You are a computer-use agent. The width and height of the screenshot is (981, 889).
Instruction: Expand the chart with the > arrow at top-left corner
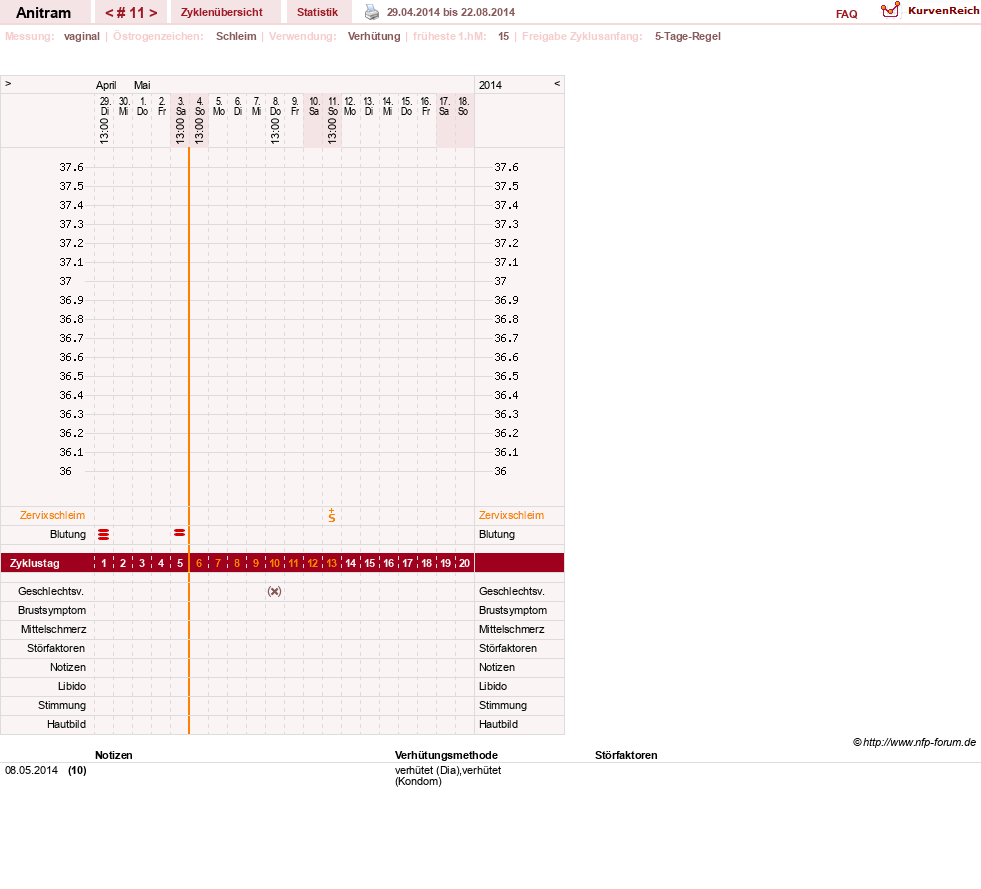(8, 83)
